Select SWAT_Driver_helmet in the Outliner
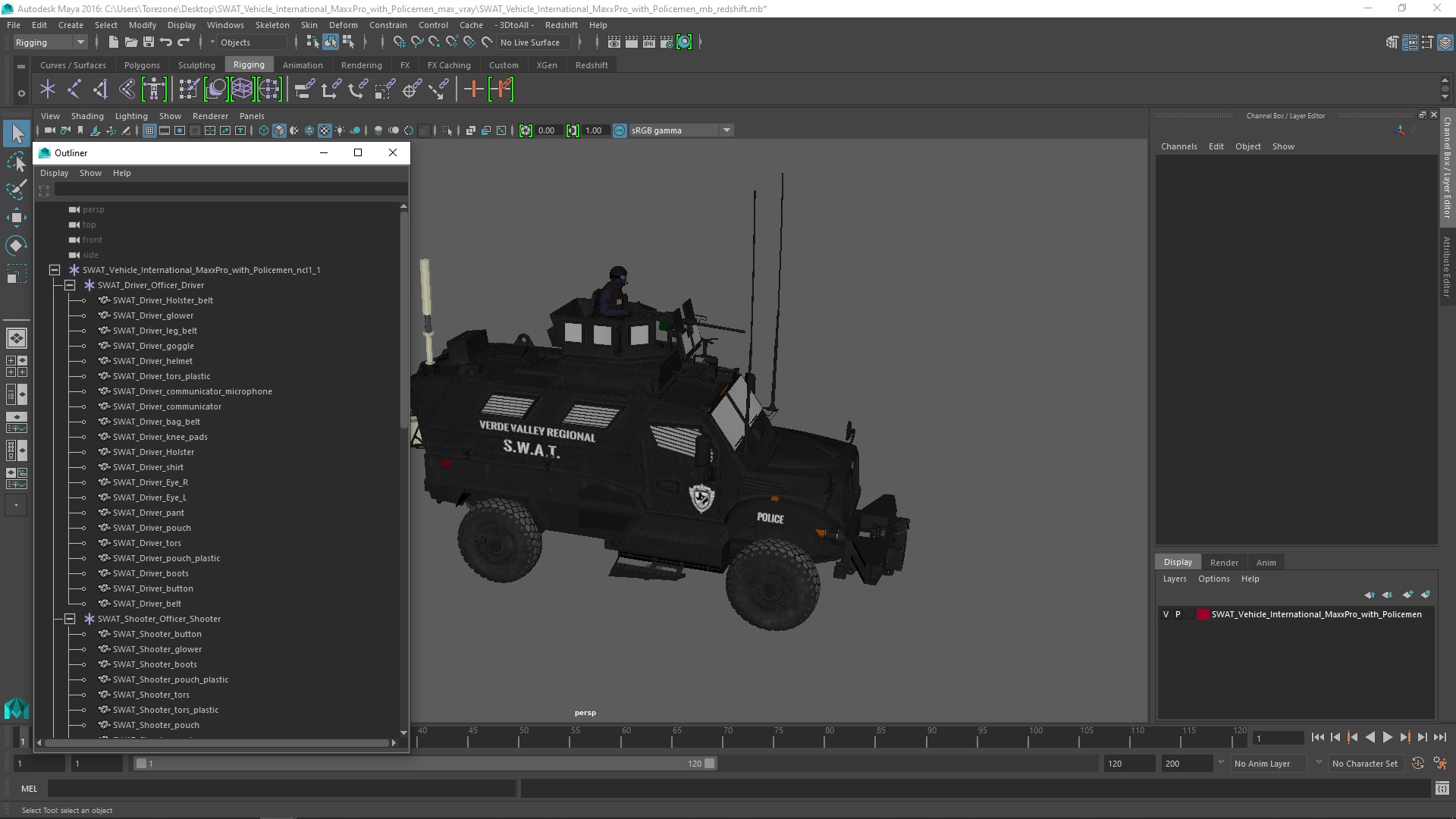This screenshot has width=1456, height=819. [x=152, y=361]
